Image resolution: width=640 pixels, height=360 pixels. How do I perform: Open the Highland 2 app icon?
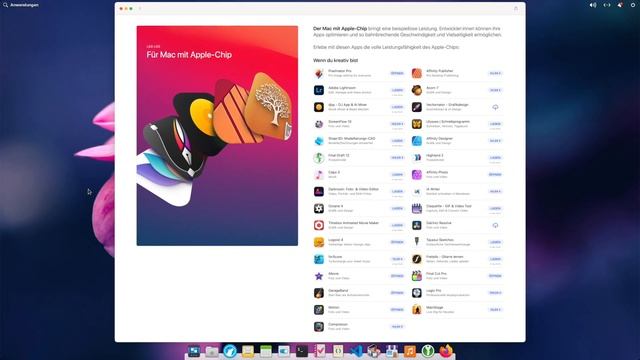(x=417, y=158)
